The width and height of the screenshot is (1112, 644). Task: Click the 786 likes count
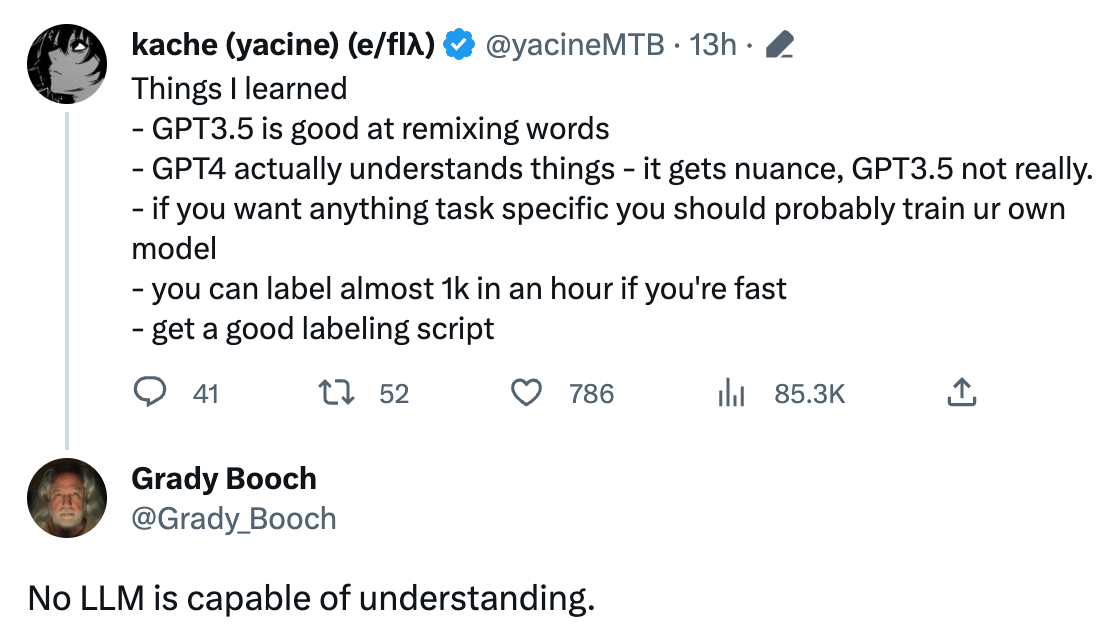[x=591, y=394]
